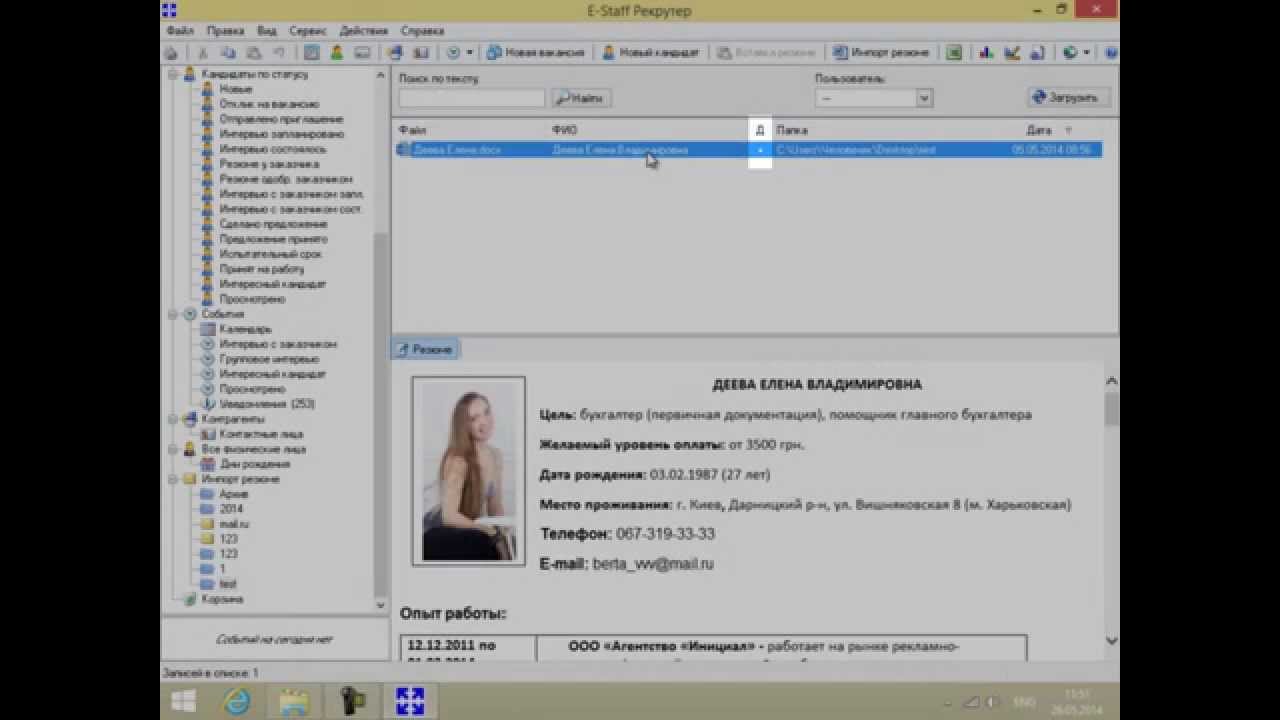Click the green Excel export toolbar icon
1280x720 pixels.
pos(954,53)
